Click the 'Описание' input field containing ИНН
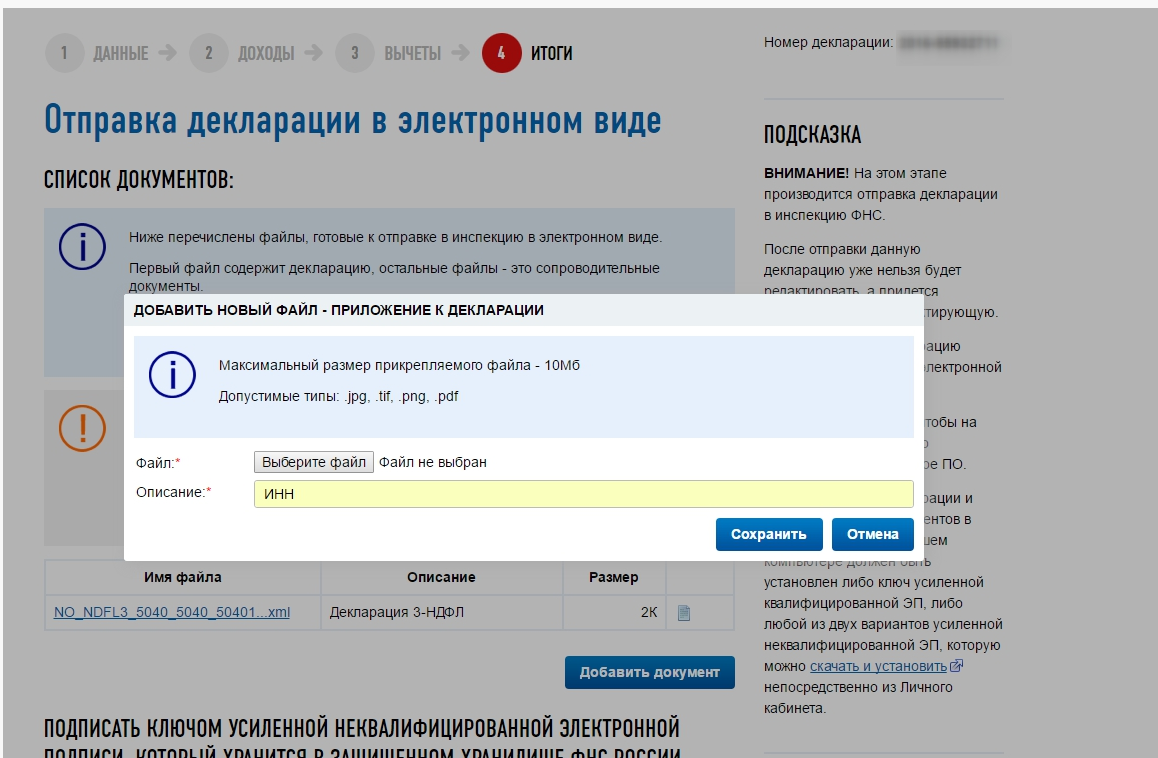Viewport: 1158px width, 758px height. pos(583,494)
